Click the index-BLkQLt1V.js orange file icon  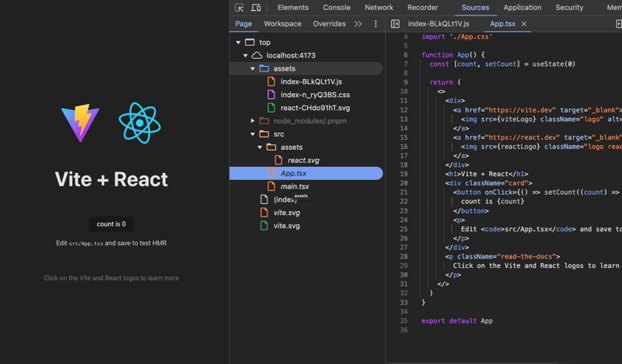(x=271, y=82)
